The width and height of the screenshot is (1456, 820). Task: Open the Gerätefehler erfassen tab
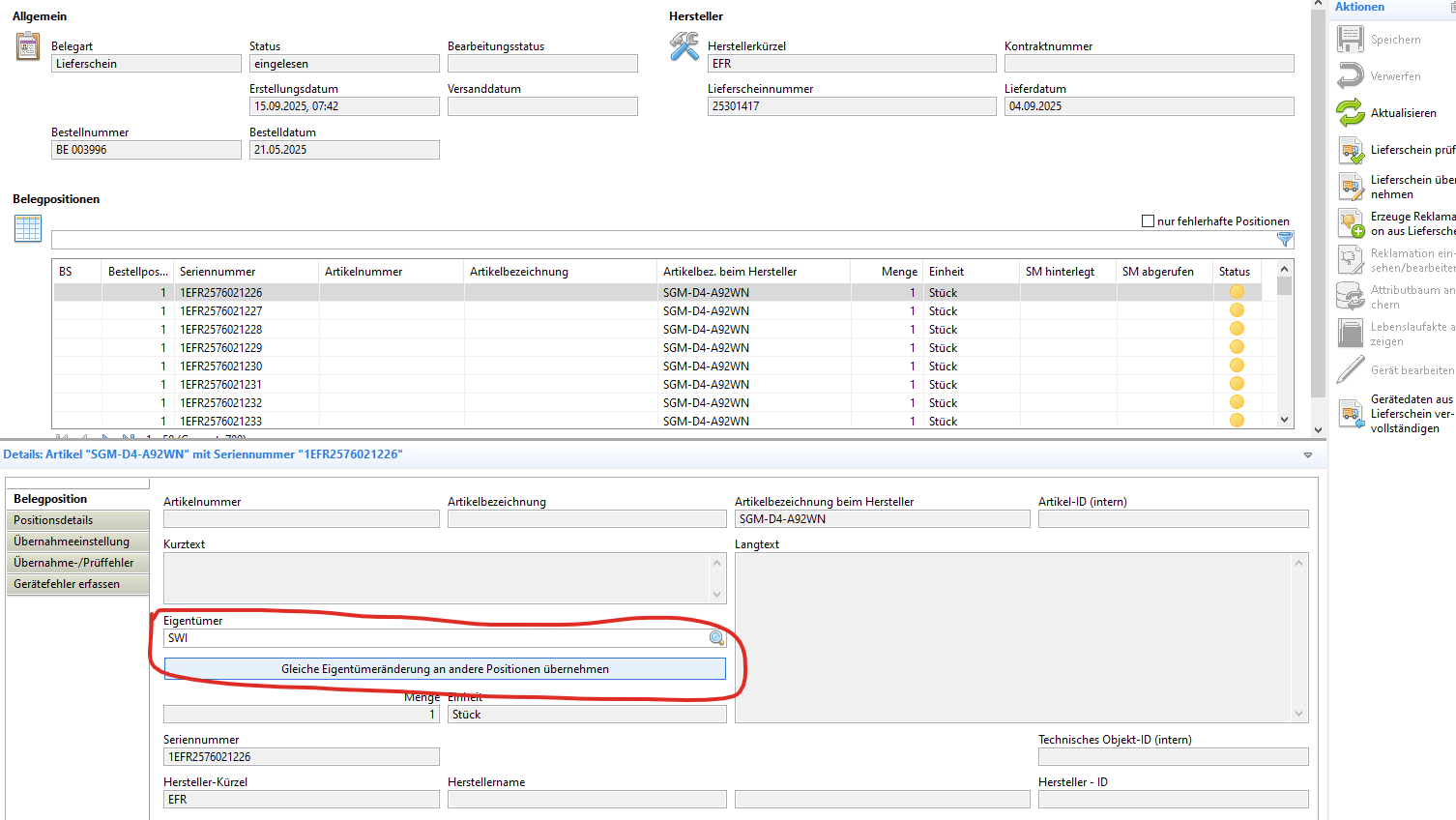pos(77,584)
